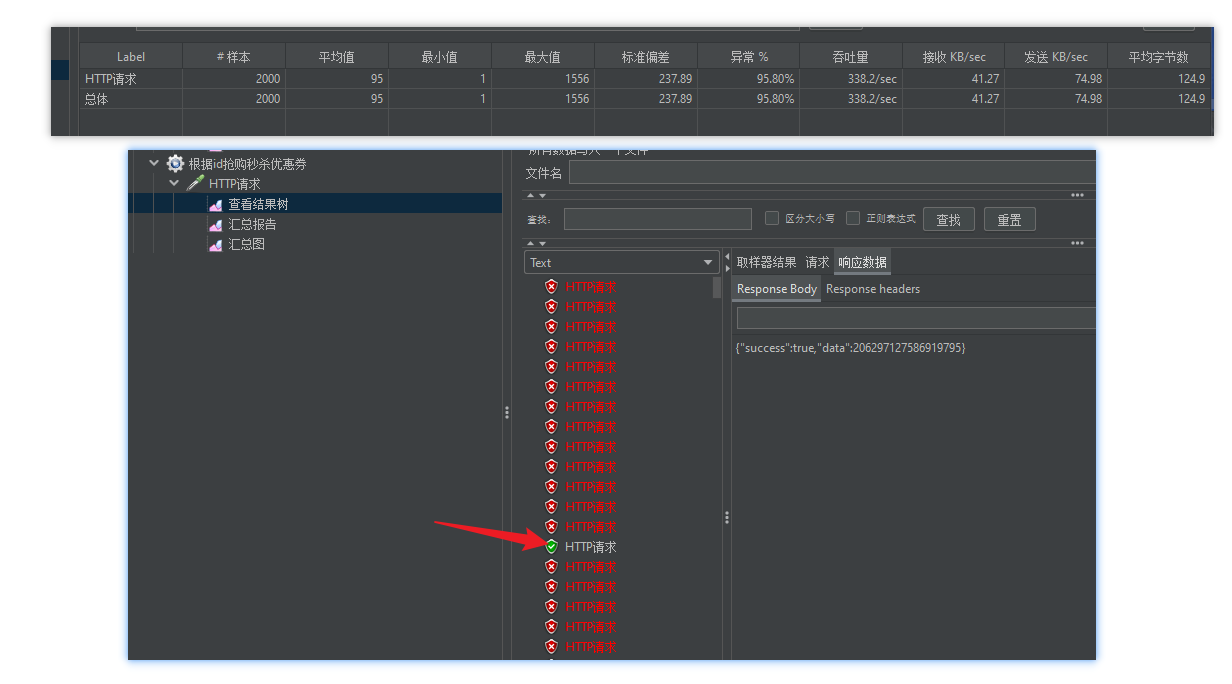Screen dimensions: 1232x684
Task: Select the successful black HTTP请求 result row
Action: point(590,547)
